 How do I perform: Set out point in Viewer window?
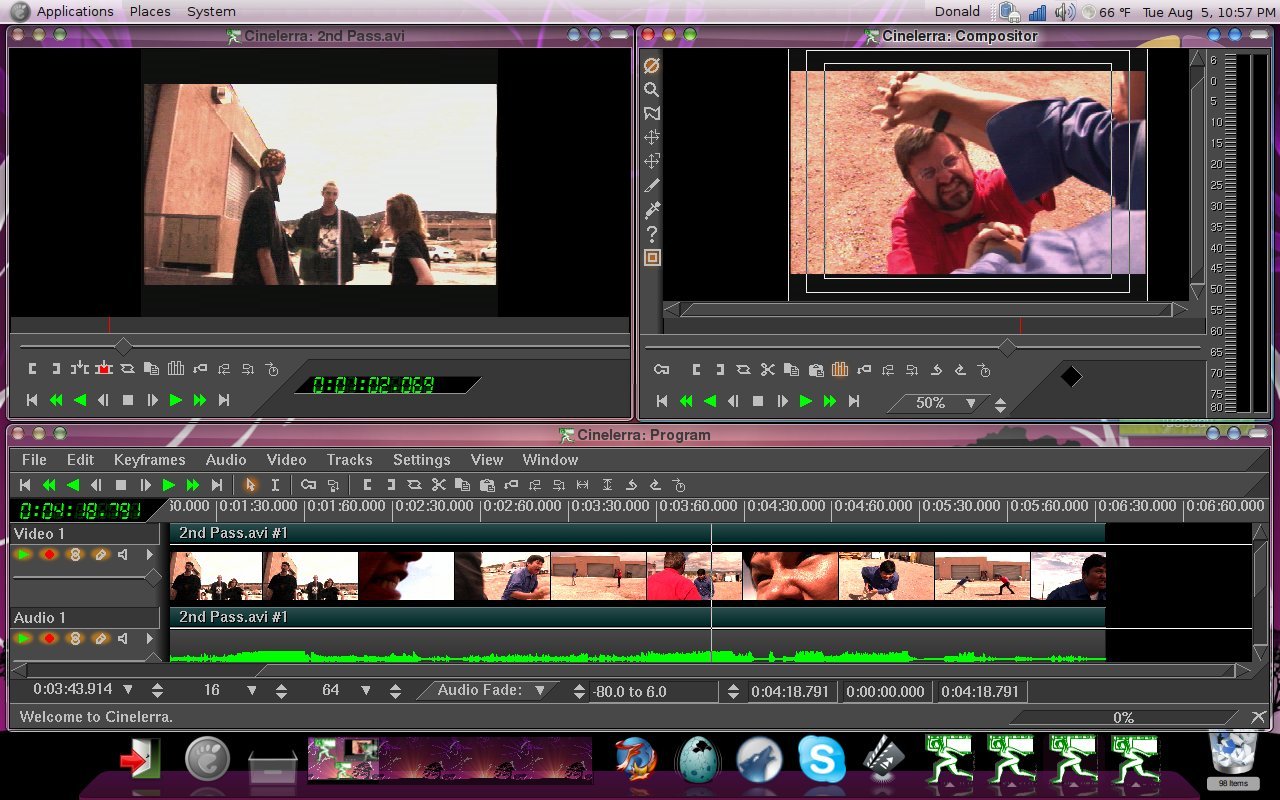[x=56, y=368]
